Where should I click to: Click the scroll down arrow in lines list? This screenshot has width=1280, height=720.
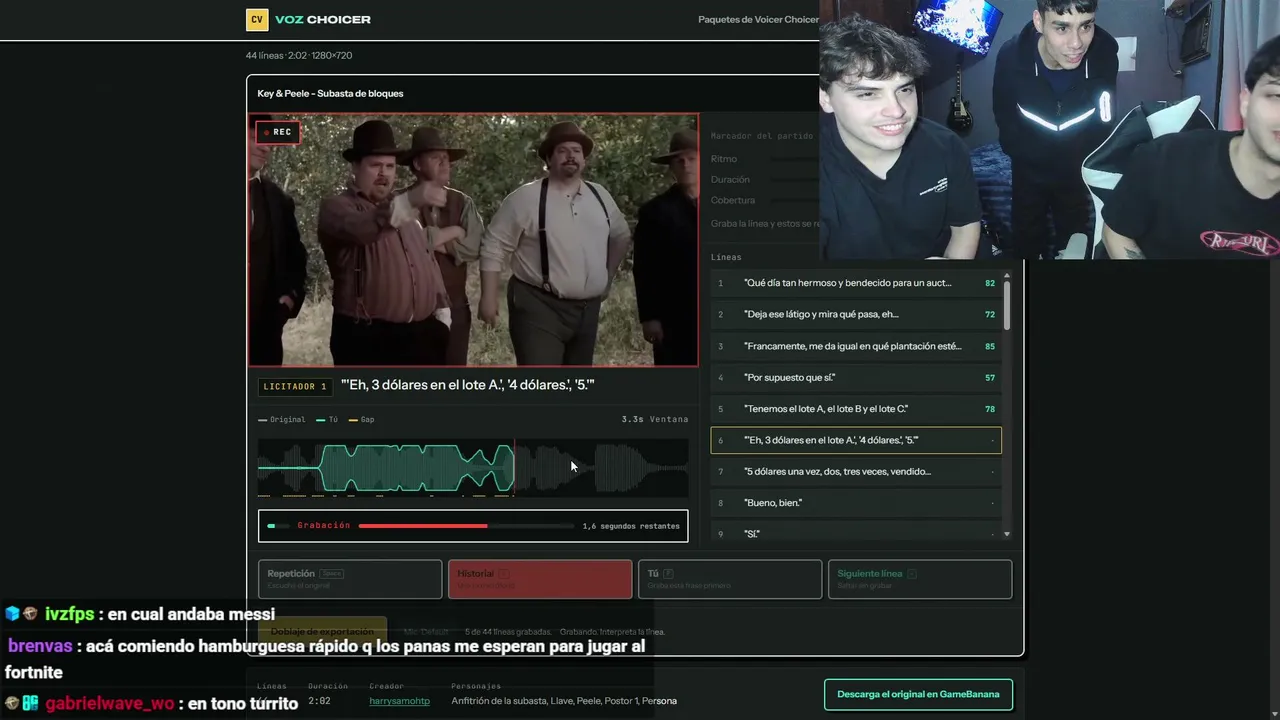[1007, 534]
